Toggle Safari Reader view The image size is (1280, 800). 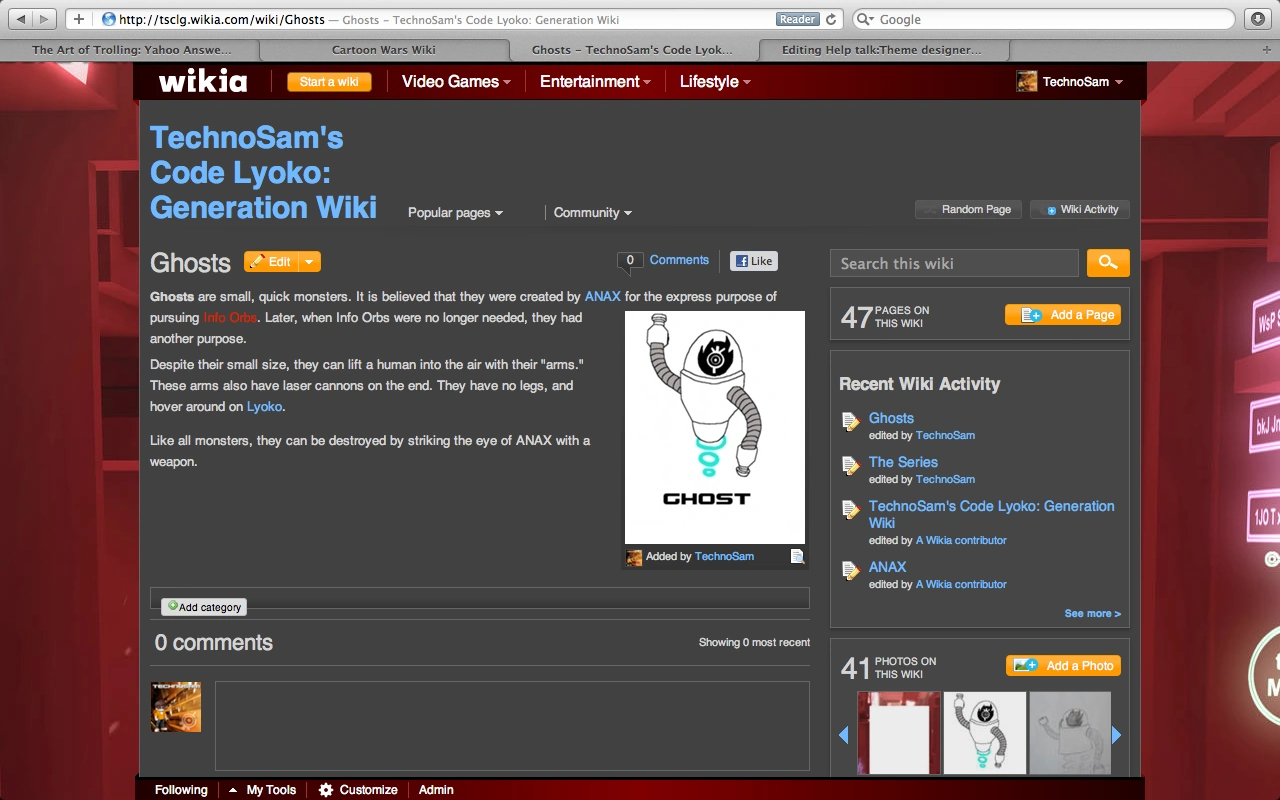(797, 19)
